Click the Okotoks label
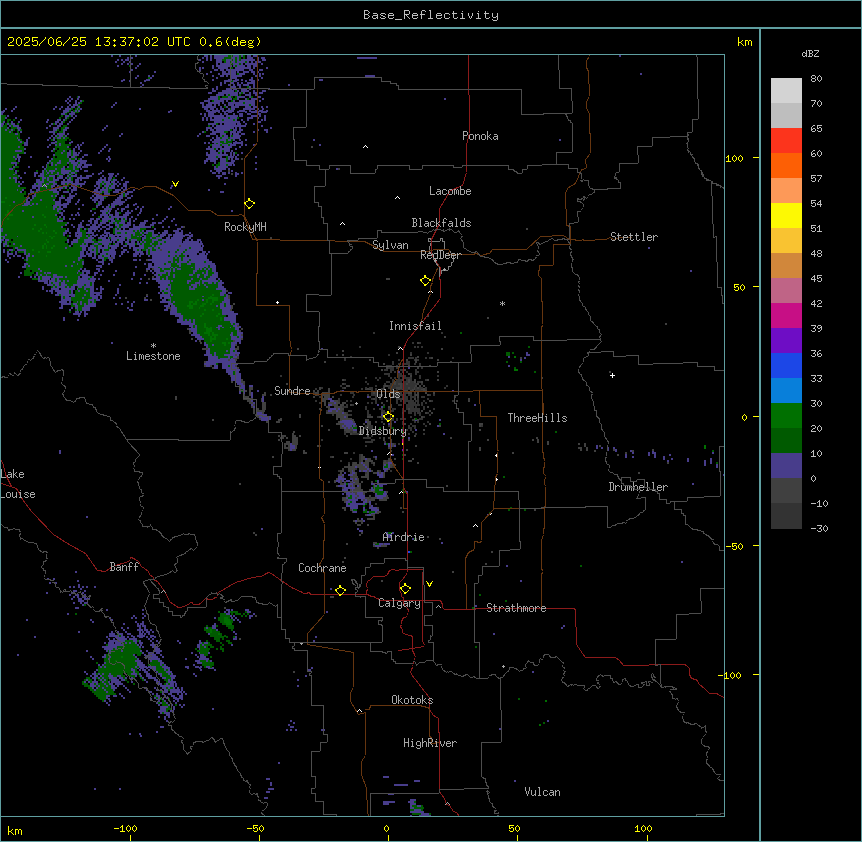 pyautogui.click(x=412, y=700)
